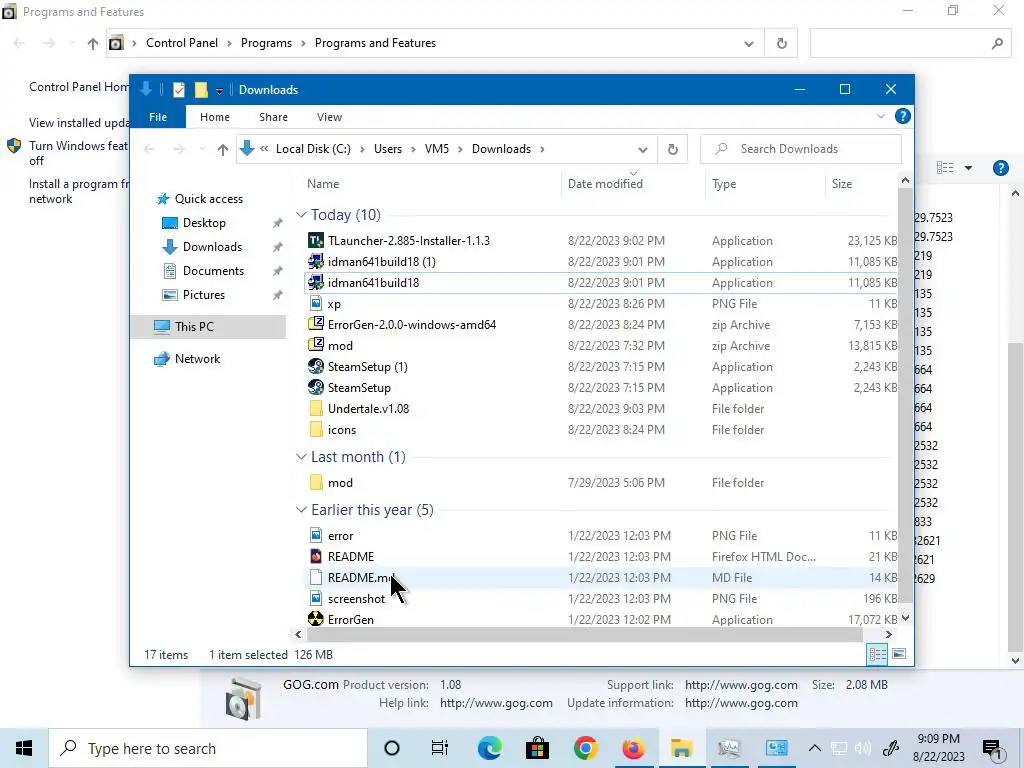Click the ErrorGen-2.0.0-windows-amd64 zip icon

coord(316,324)
